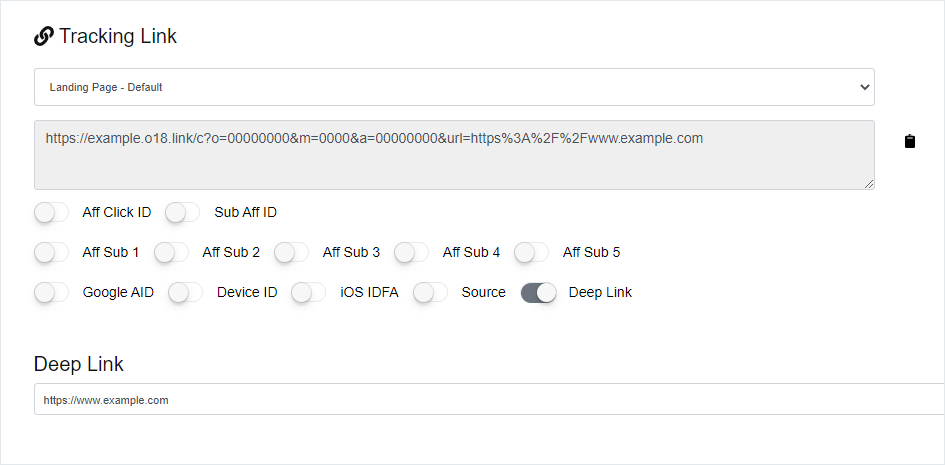Open the Landing Page dropdown
The width and height of the screenshot is (945, 465).
point(454,87)
